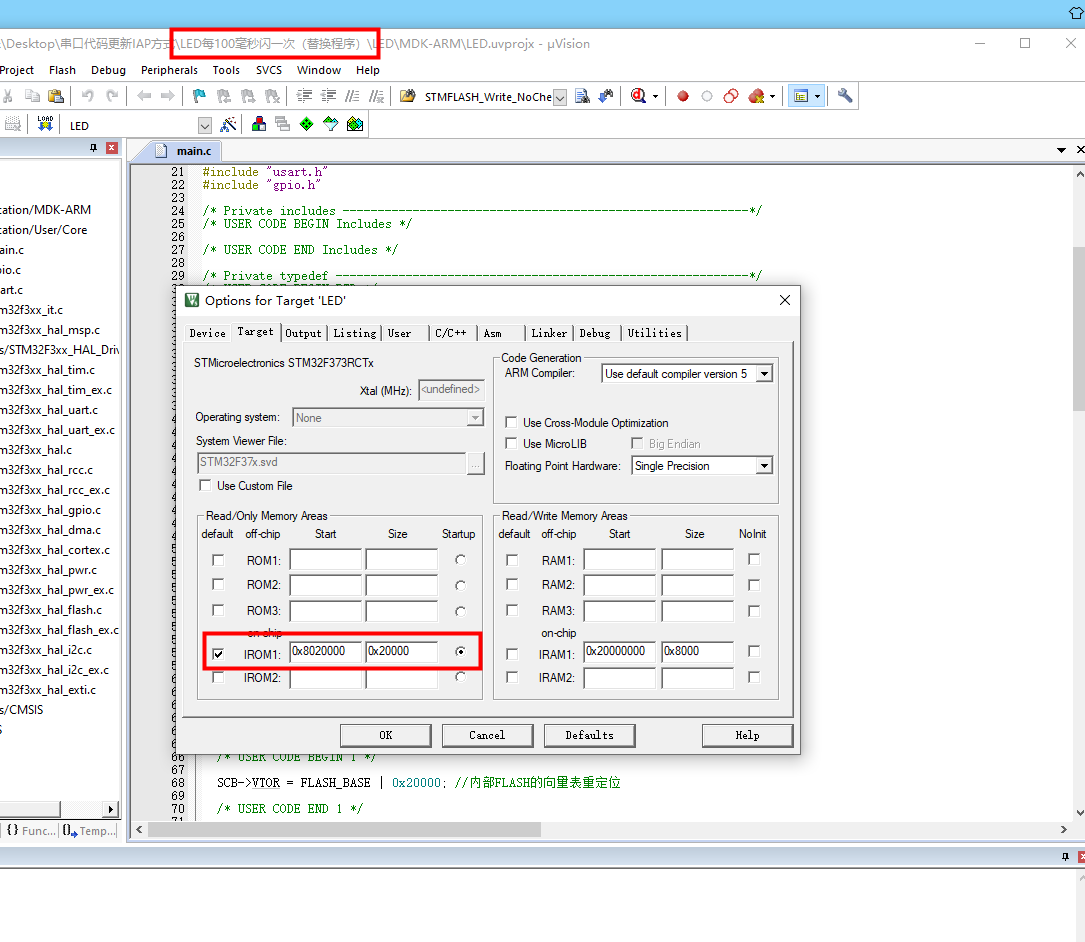Screen dimensions: 1085x942
Task: Open Manage Run-Time Environment
Action: pyautogui.click(x=354, y=124)
